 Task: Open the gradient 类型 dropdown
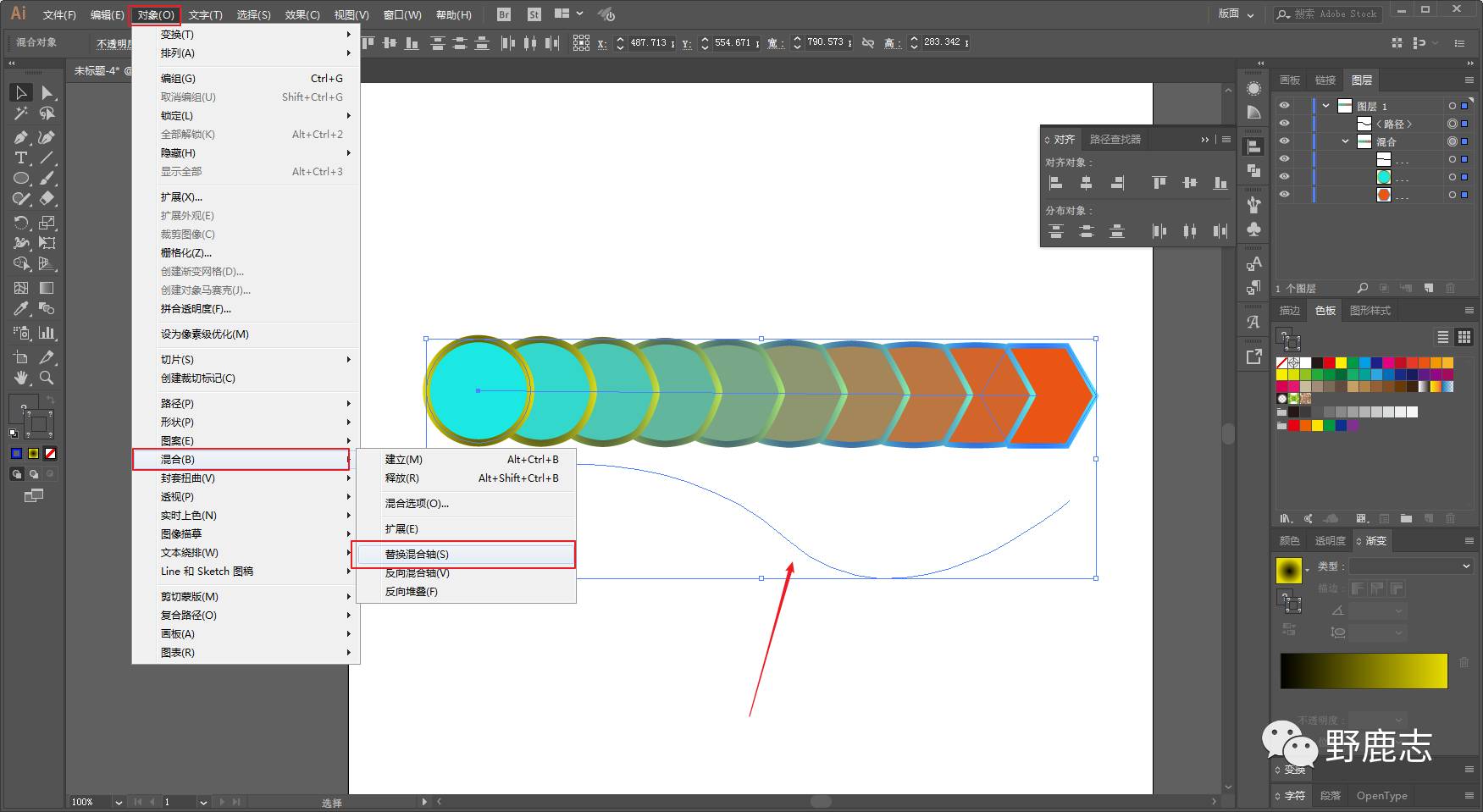point(1411,566)
